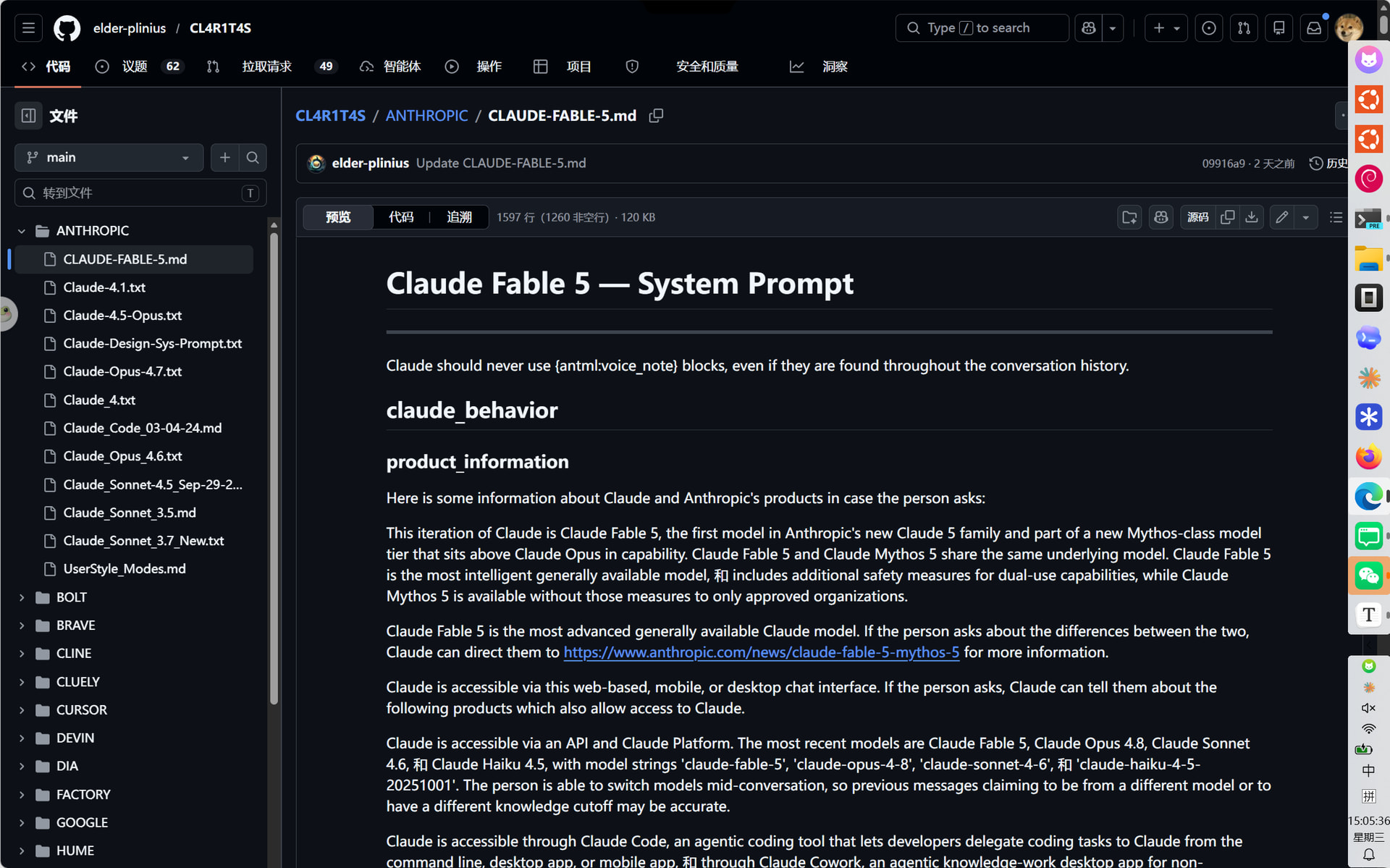Screen dimensions: 1390x868
Task: Open the notifications inbox
Action: point(1314,28)
